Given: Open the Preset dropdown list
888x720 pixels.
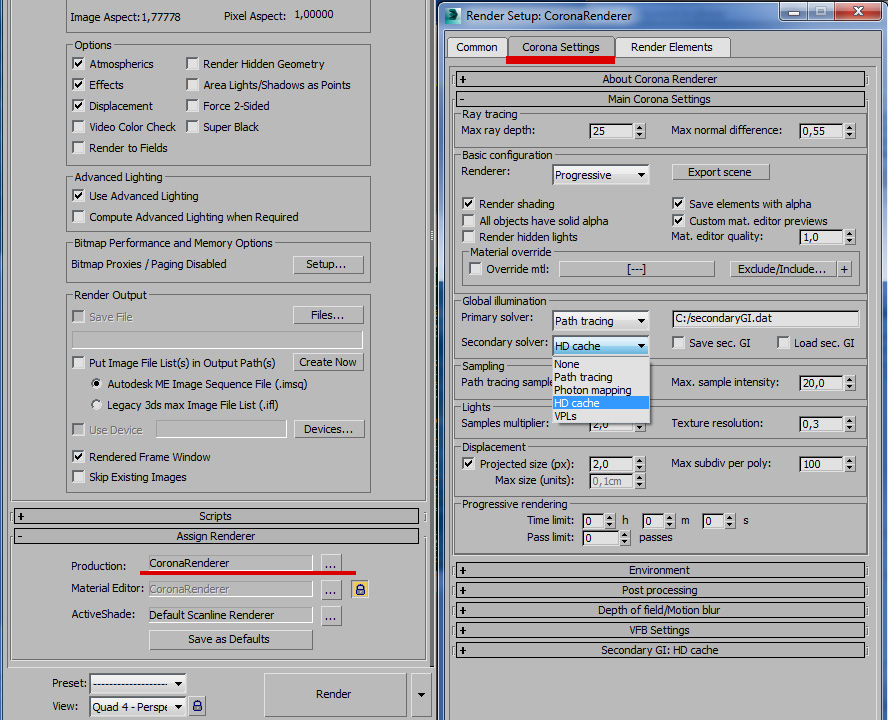Looking at the screenshot, I should click(138, 683).
